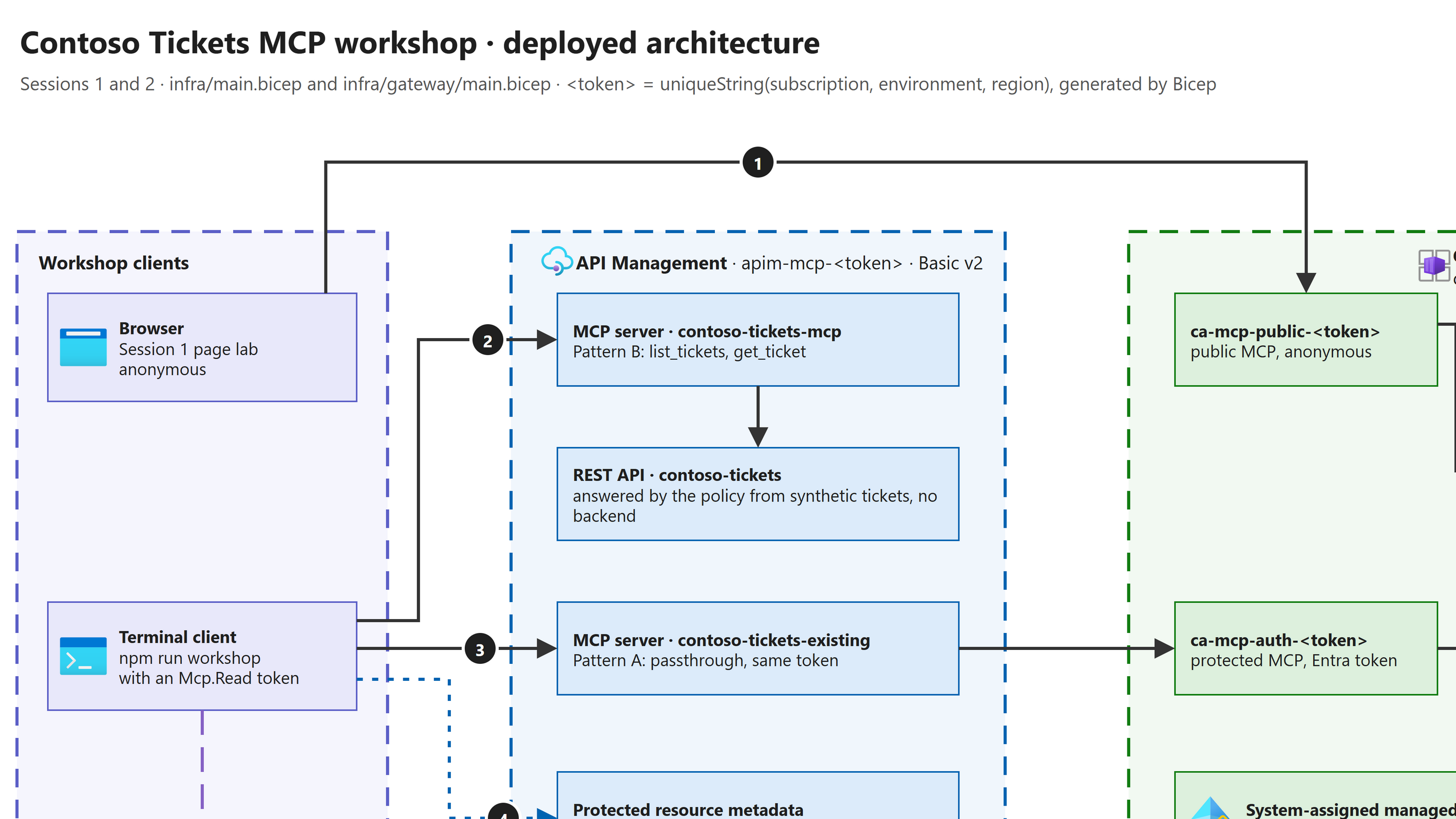This screenshot has height=819, width=1456.
Task: Select the Browser Session 1 page lab box
Action: [x=202, y=347]
